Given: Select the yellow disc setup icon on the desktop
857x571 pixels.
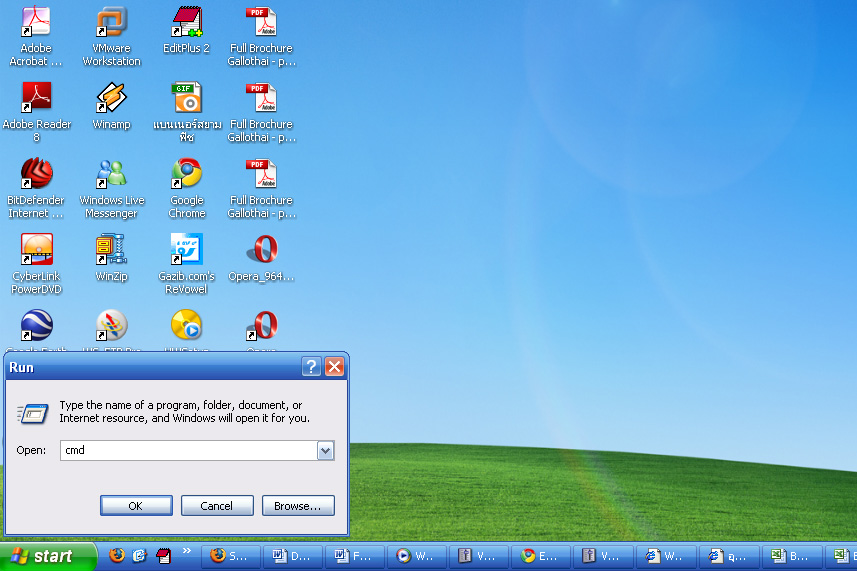Looking at the screenshot, I should click(186, 326).
